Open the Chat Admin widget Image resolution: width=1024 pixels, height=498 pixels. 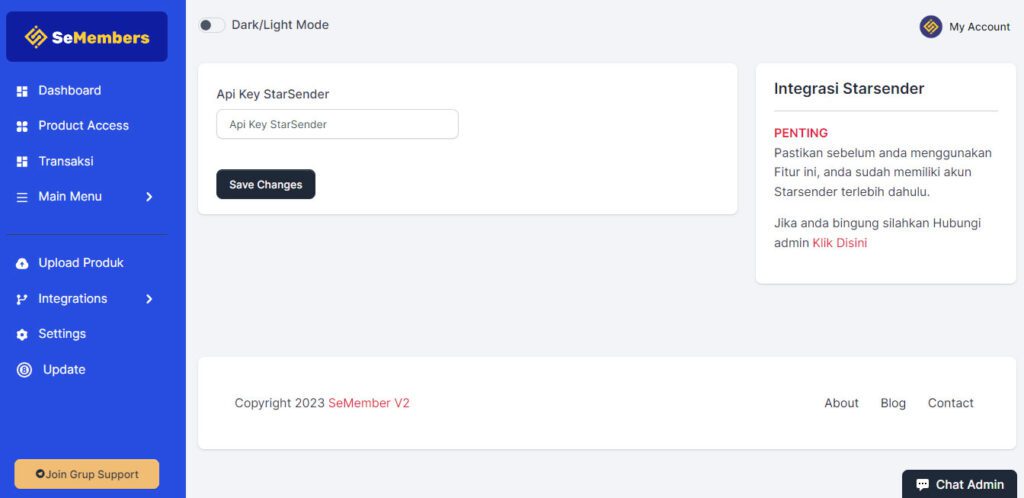959,484
